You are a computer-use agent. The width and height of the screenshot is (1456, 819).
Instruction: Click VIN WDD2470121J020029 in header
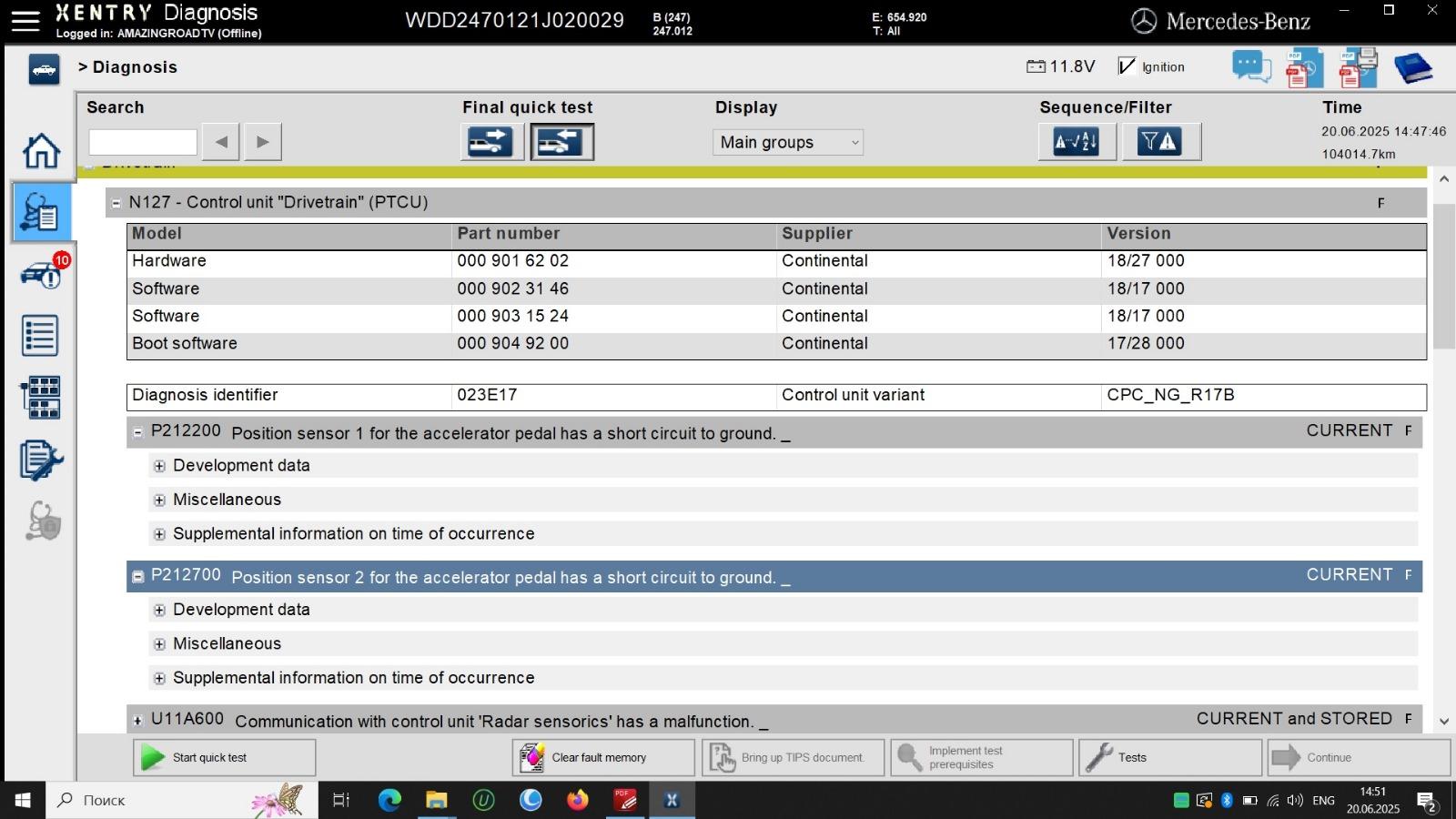tap(514, 20)
